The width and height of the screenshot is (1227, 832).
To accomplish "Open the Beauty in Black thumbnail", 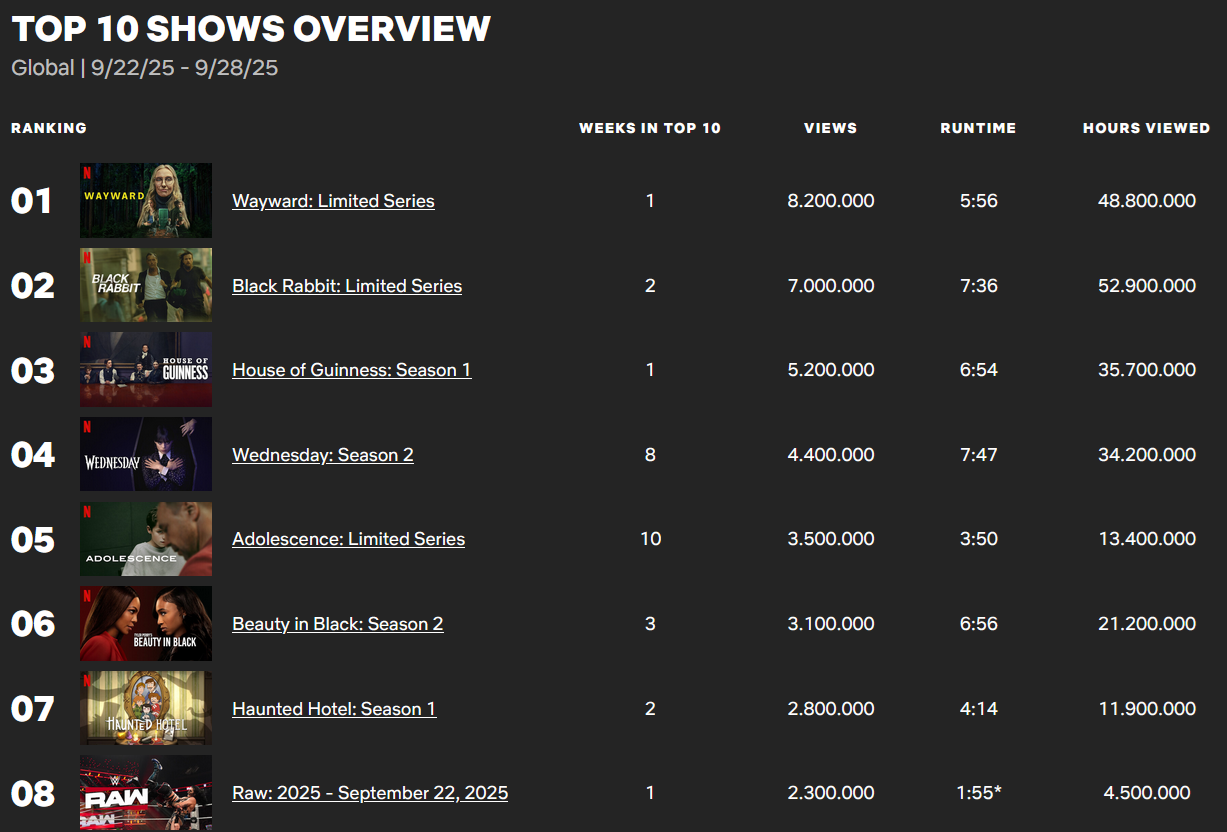I will pyautogui.click(x=146, y=623).
